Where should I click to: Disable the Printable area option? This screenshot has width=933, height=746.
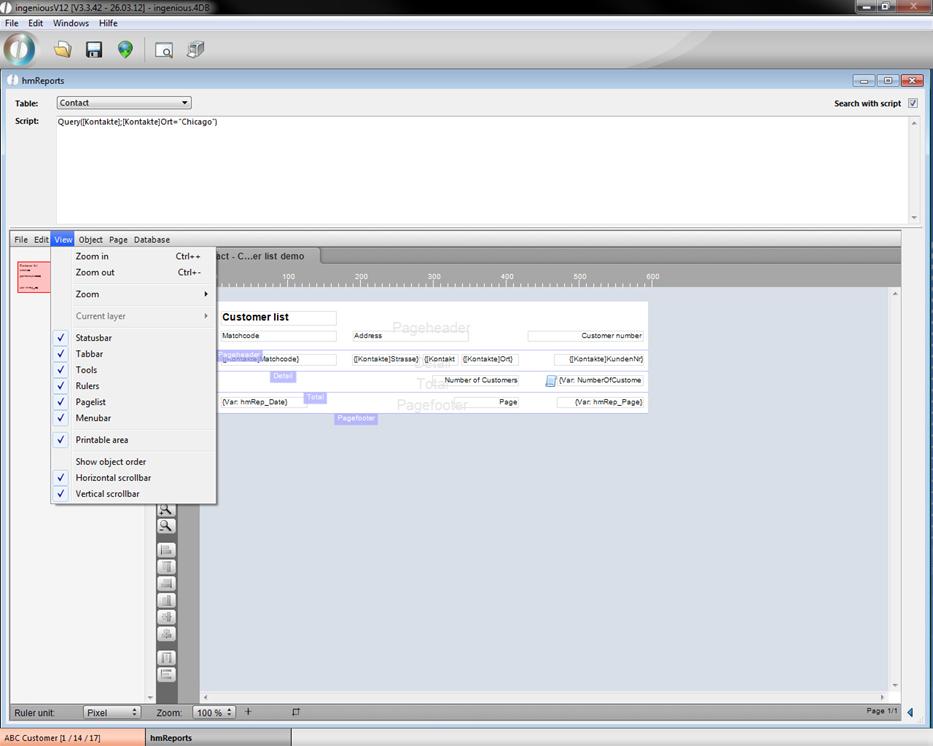tap(101, 440)
